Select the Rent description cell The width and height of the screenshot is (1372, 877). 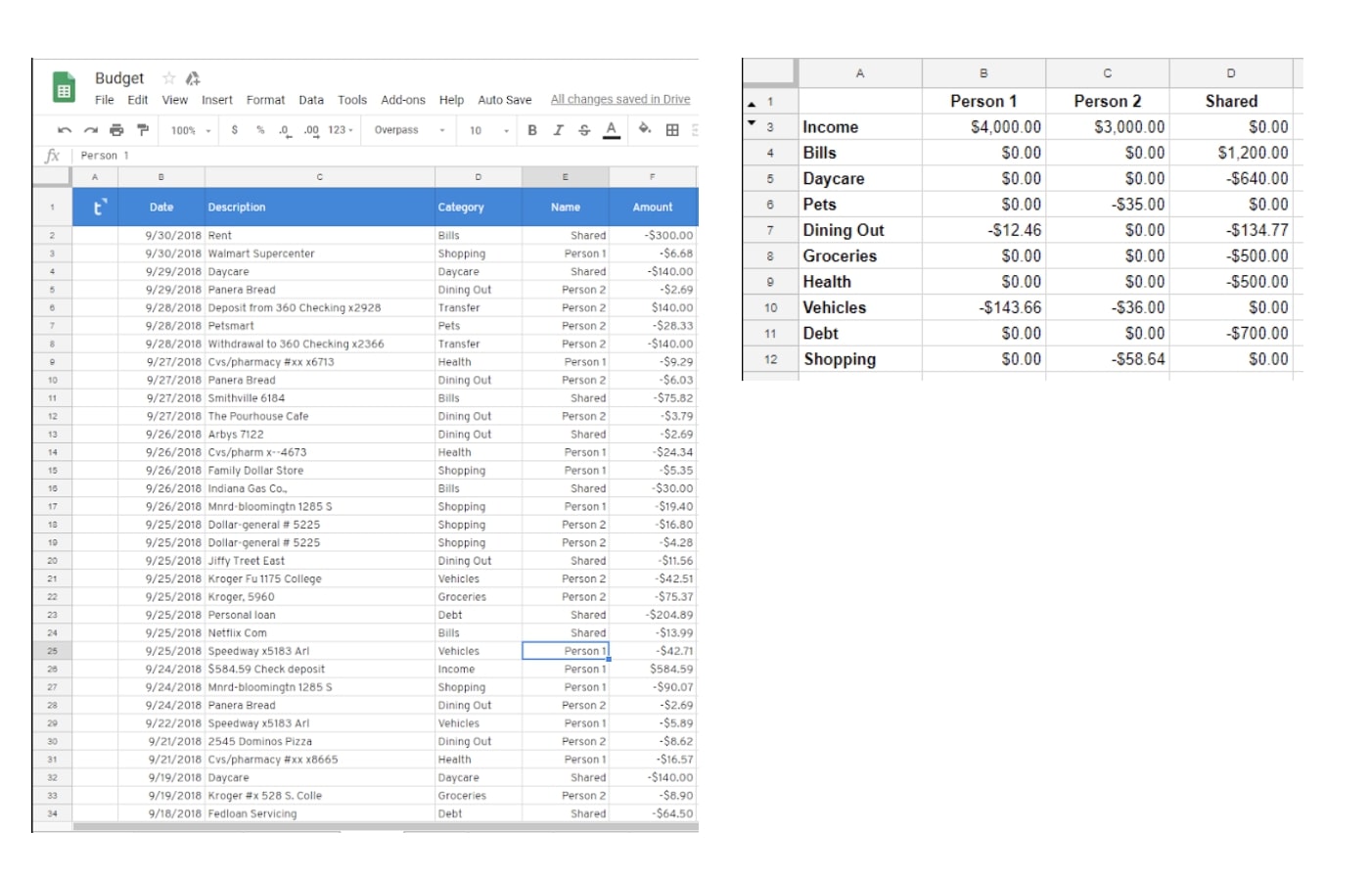pos(320,236)
